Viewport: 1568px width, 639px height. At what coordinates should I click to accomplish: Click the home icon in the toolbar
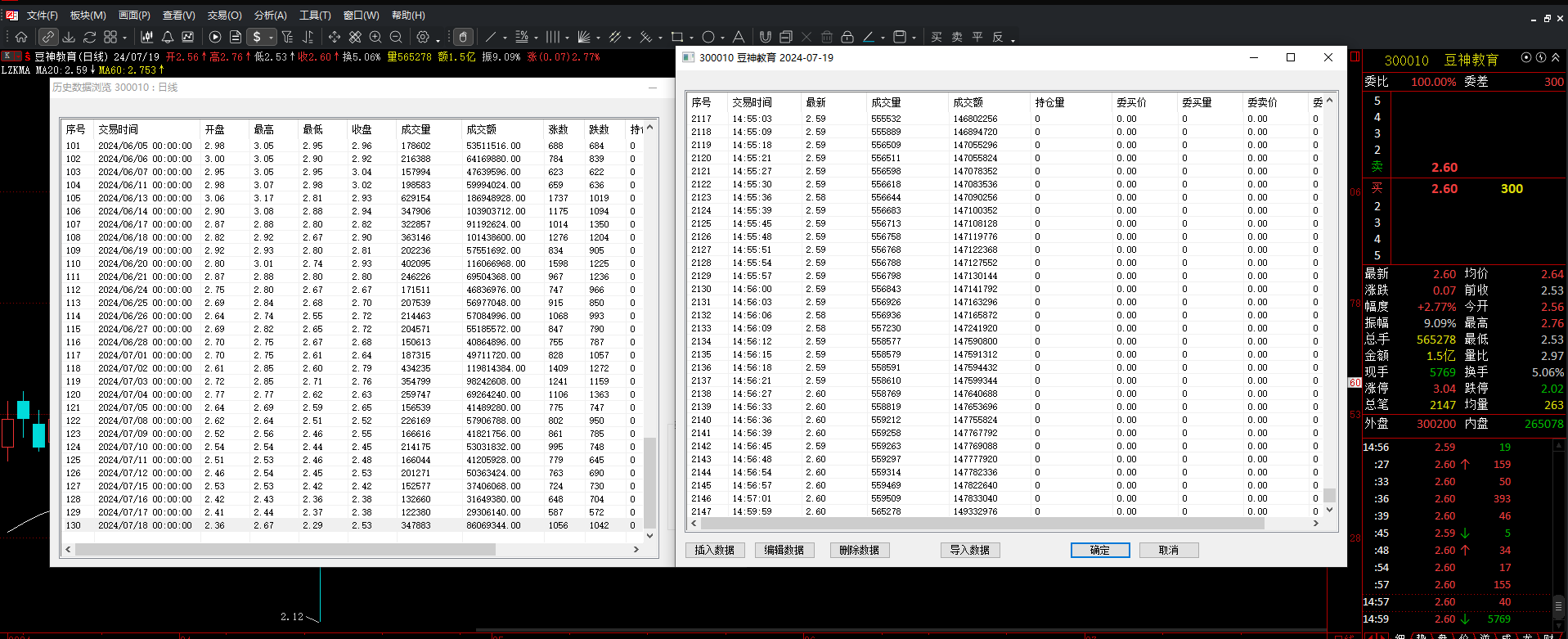[21, 37]
